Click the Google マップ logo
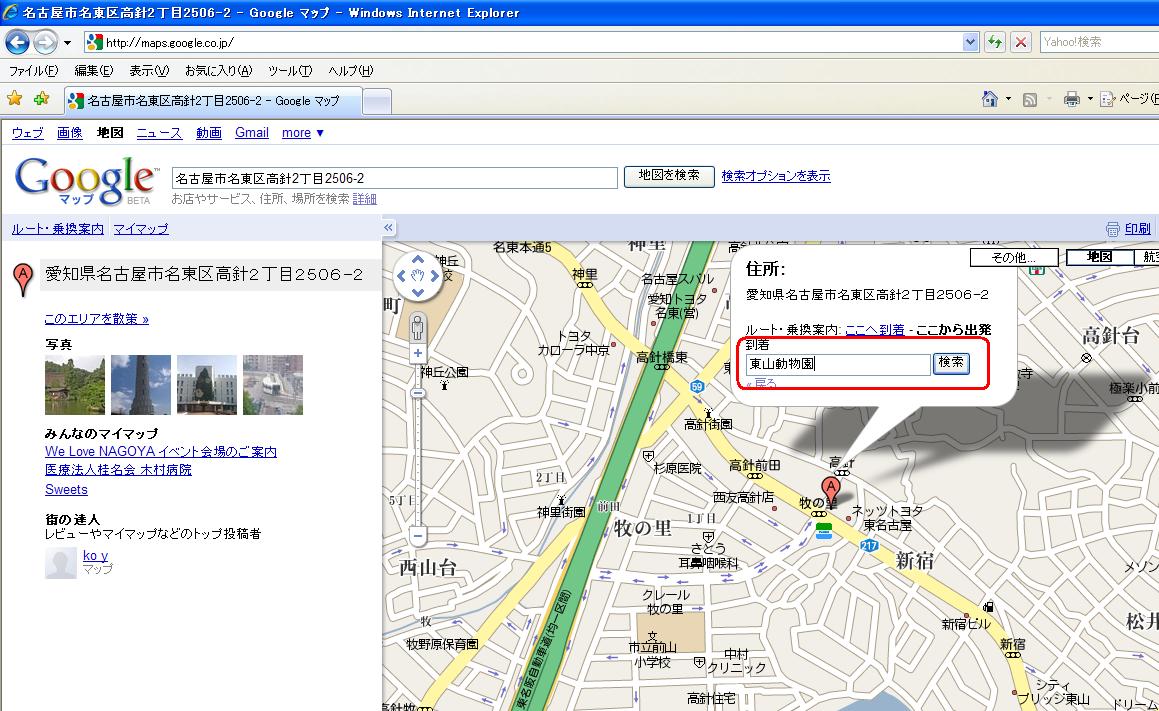This screenshot has width=1159, height=711. tap(86, 180)
